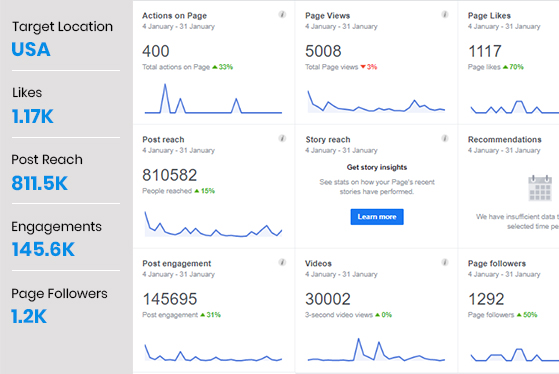Click the Get story insights heading

tap(377, 167)
